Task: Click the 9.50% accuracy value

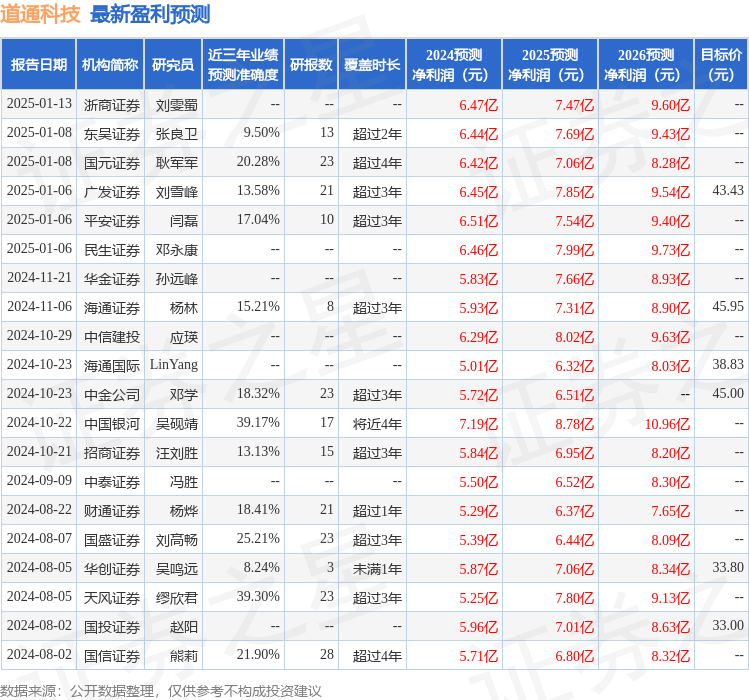Action: (261, 132)
